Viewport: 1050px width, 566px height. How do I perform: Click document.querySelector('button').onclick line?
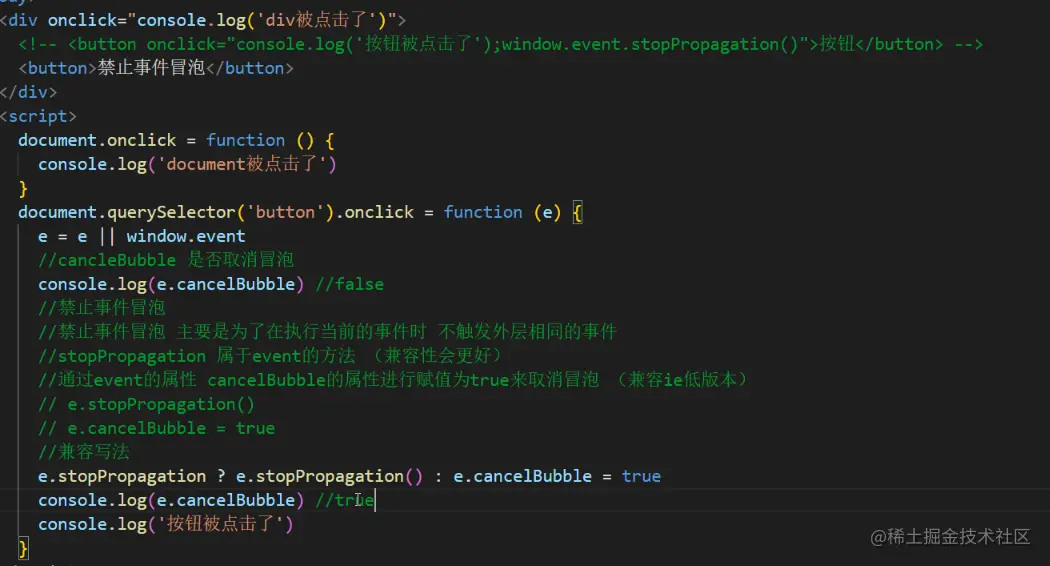[301, 212]
